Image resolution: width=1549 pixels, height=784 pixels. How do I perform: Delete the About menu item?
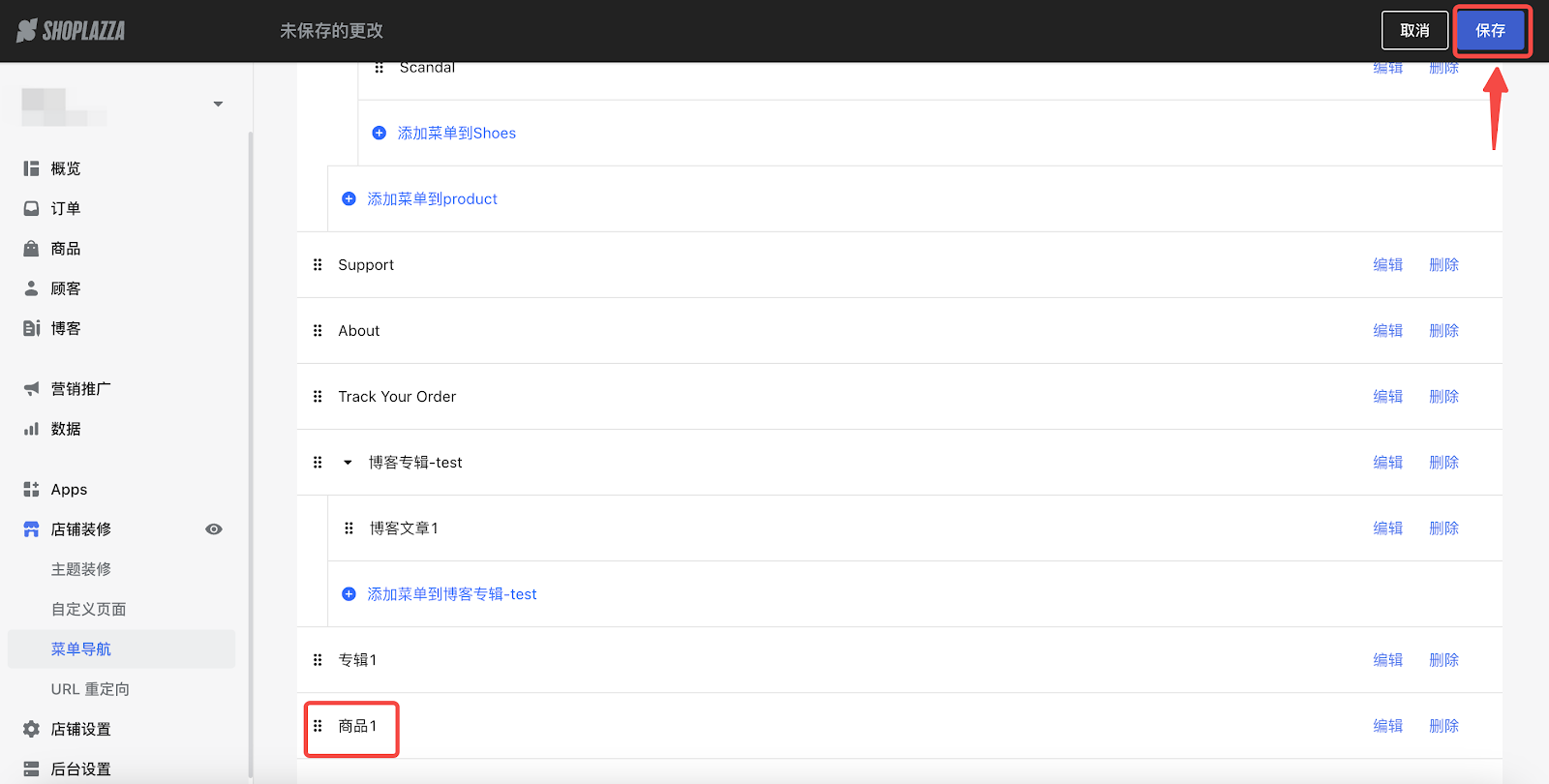(x=1443, y=330)
